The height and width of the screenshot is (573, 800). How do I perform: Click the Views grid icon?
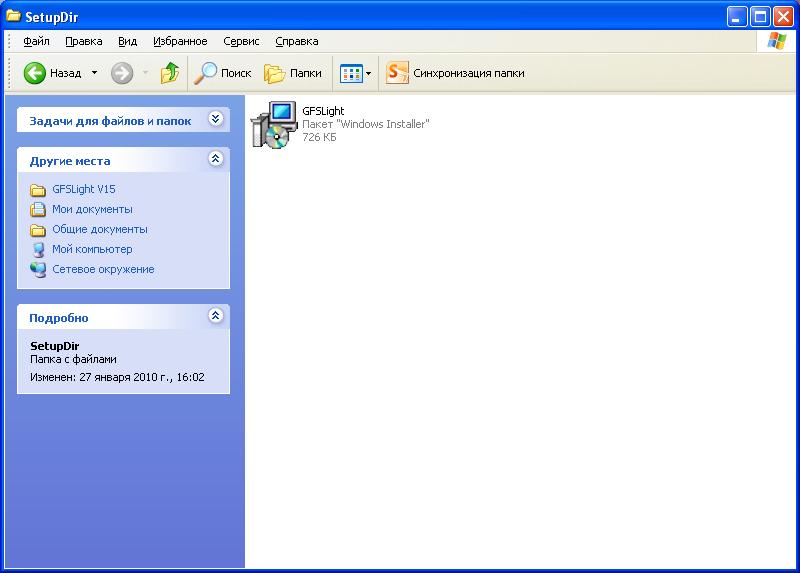point(350,73)
